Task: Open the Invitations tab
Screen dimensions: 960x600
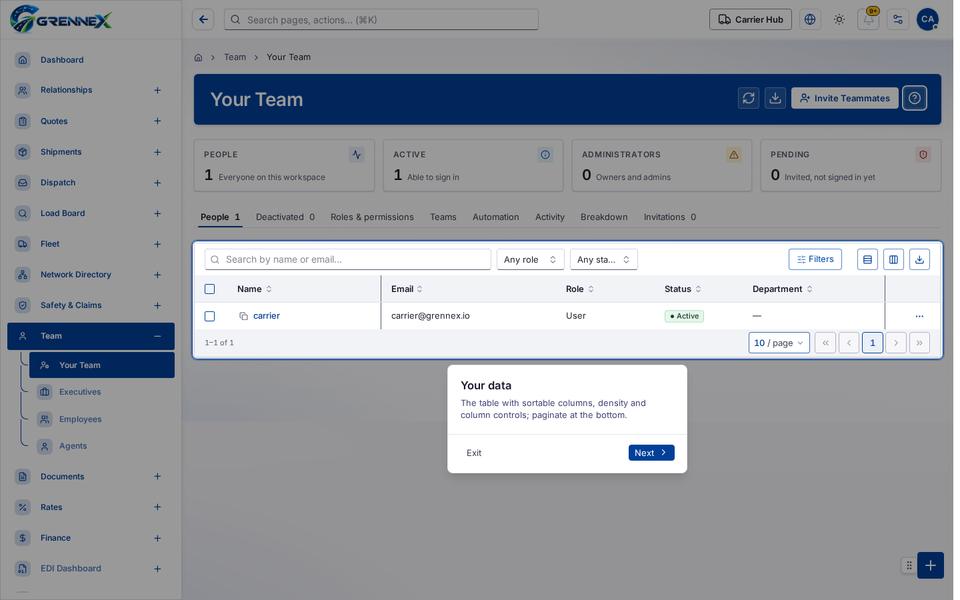Action: click(670, 217)
